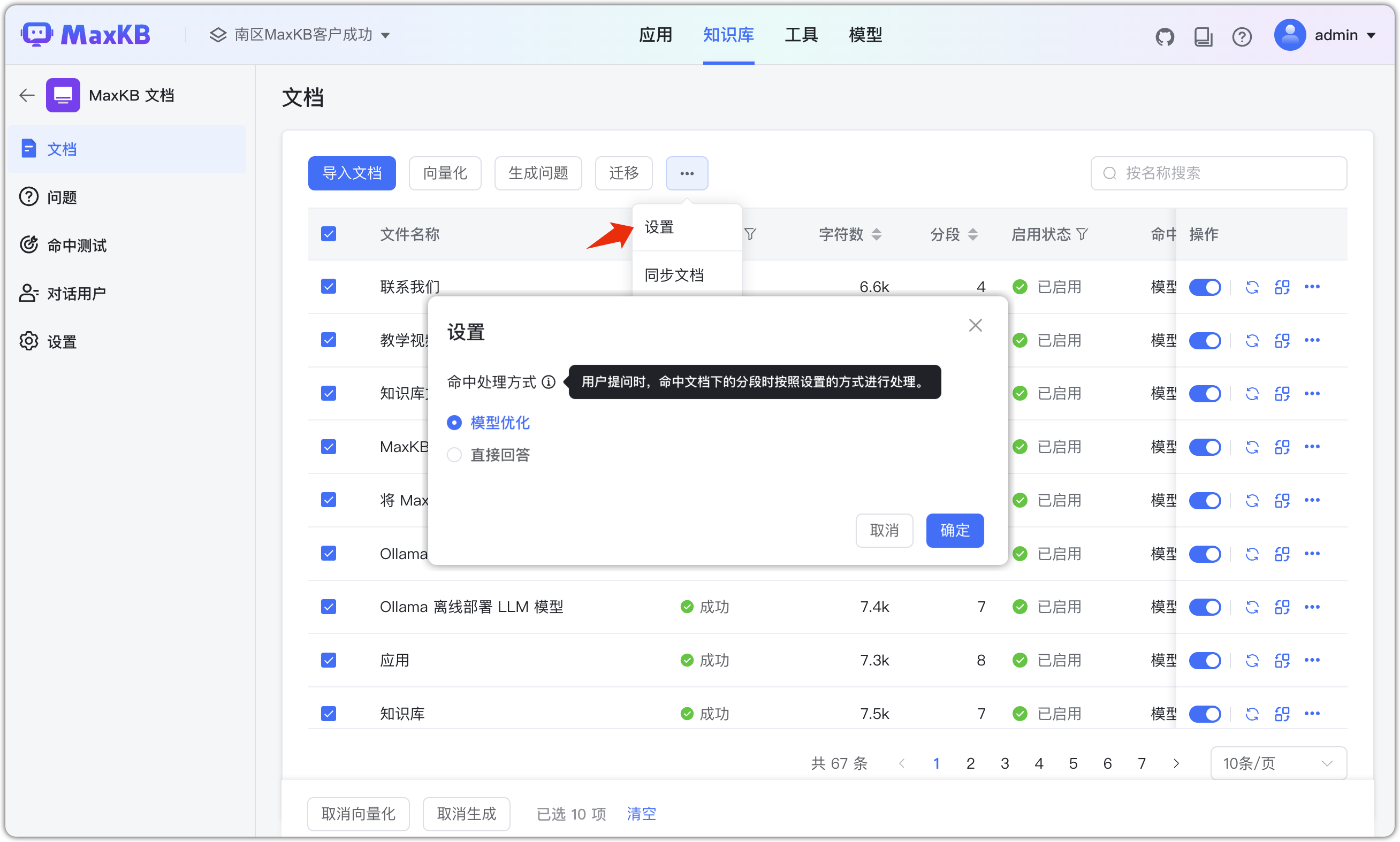Close the 设置 dialog

tap(975, 325)
